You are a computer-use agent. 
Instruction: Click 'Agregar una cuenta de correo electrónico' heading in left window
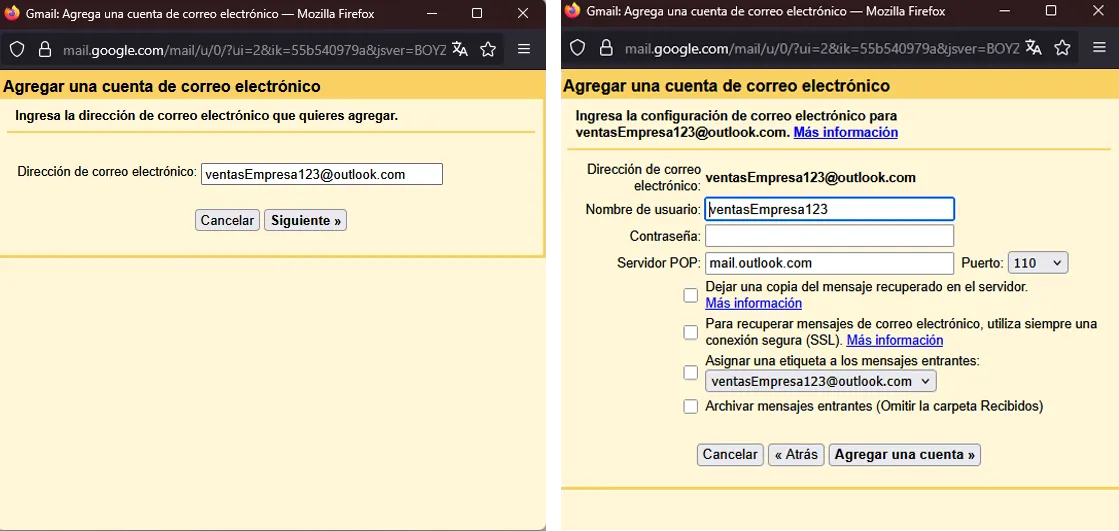pyautogui.click(x=162, y=87)
